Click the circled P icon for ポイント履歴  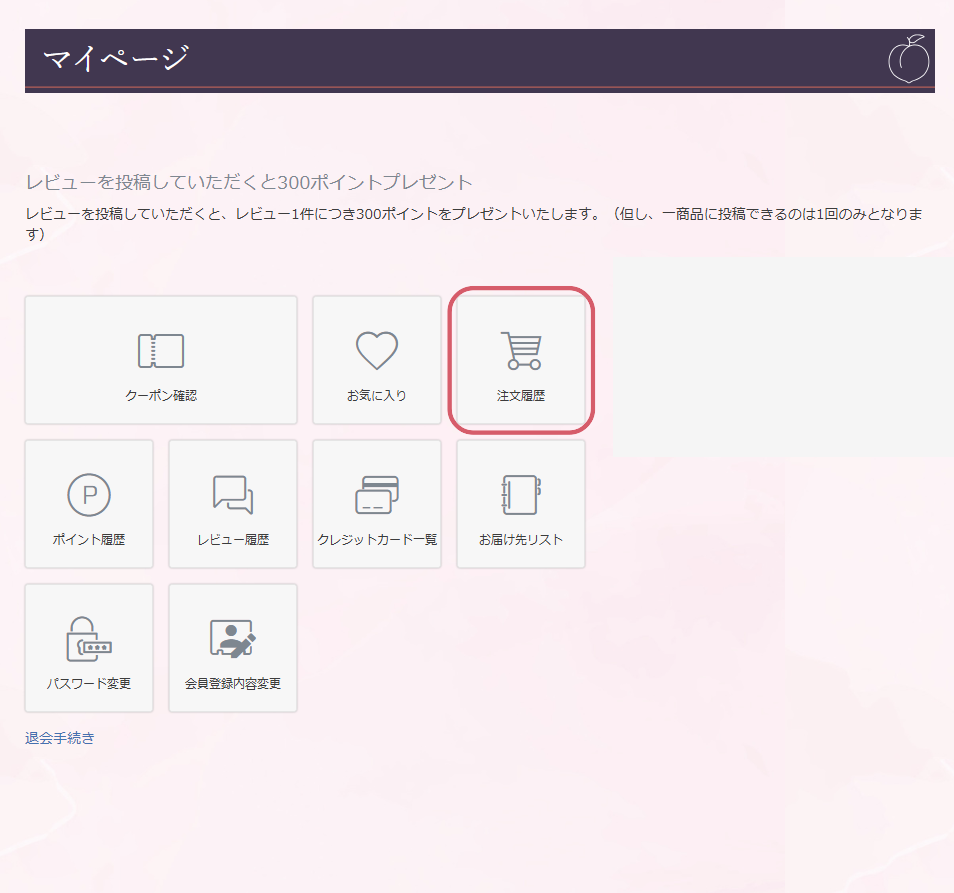click(x=89, y=492)
